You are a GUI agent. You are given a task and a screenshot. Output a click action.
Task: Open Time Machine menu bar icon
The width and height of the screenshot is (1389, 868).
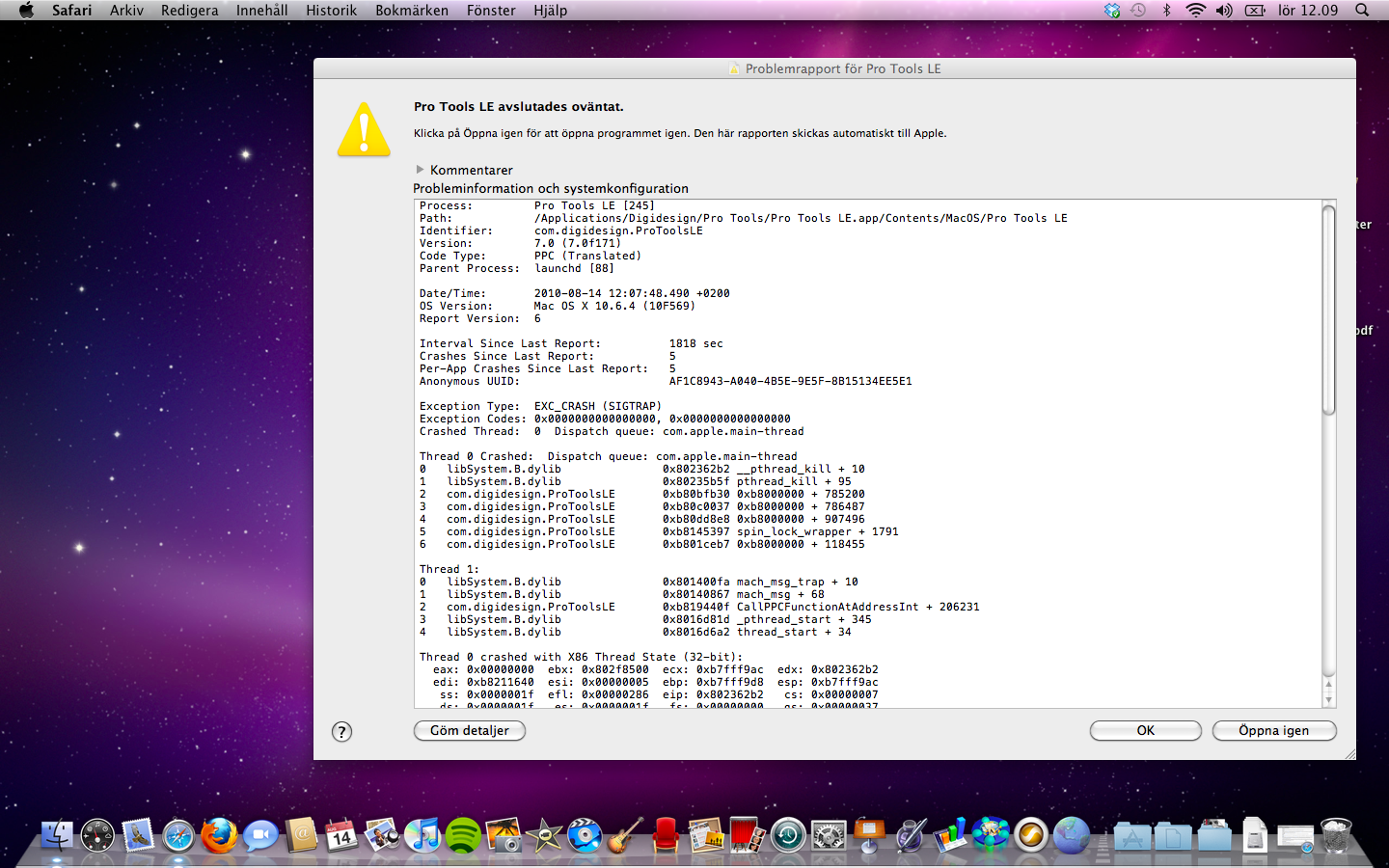coord(1138,10)
